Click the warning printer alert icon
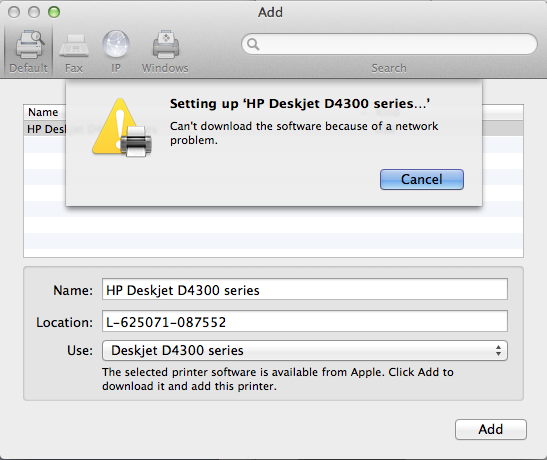 point(122,128)
